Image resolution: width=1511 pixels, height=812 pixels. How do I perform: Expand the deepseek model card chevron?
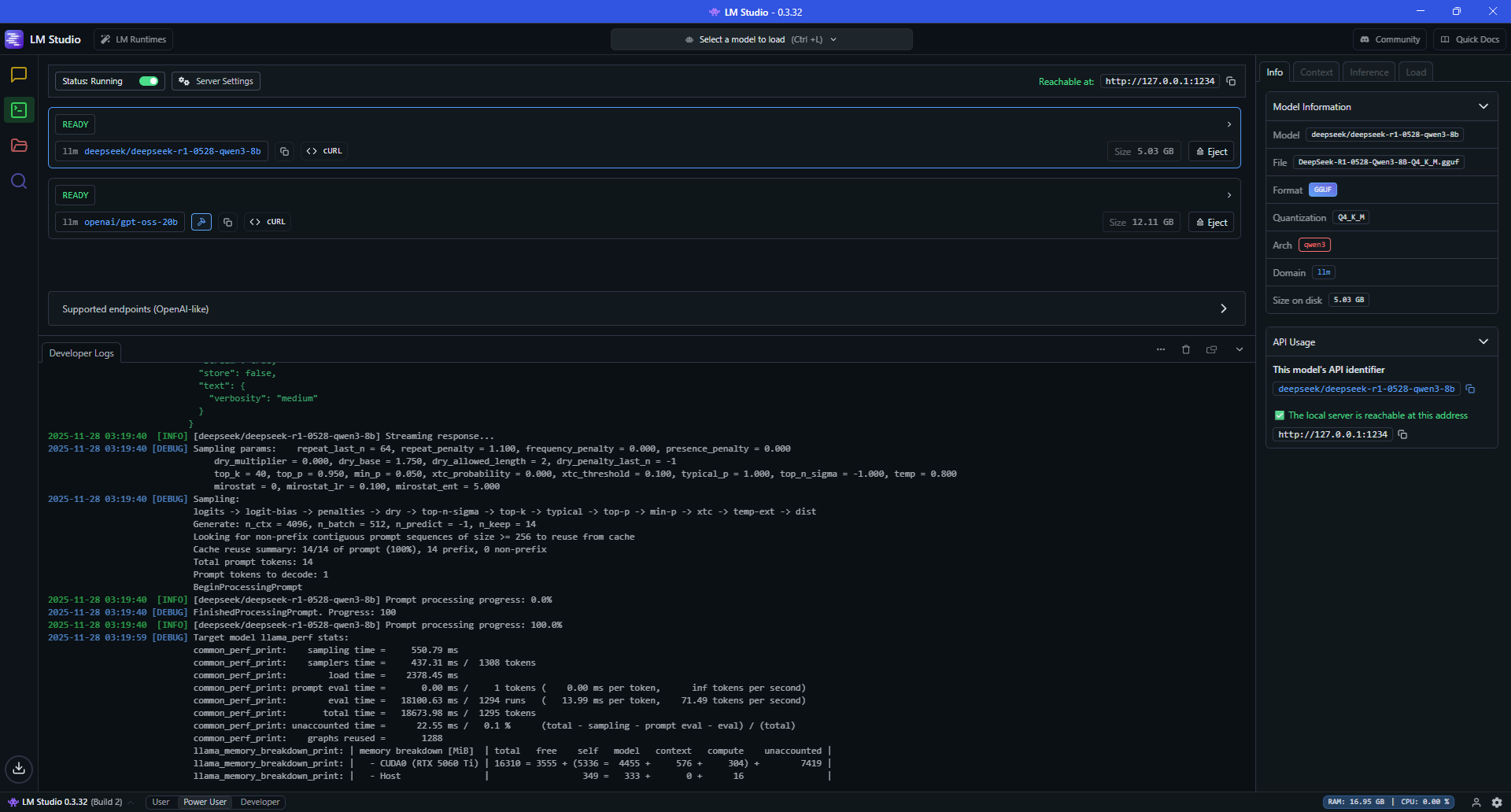[1229, 124]
